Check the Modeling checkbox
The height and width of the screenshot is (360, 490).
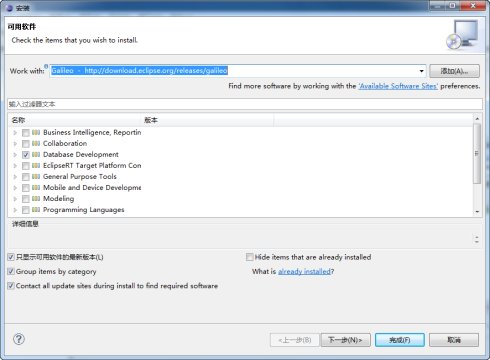[x=26, y=199]
